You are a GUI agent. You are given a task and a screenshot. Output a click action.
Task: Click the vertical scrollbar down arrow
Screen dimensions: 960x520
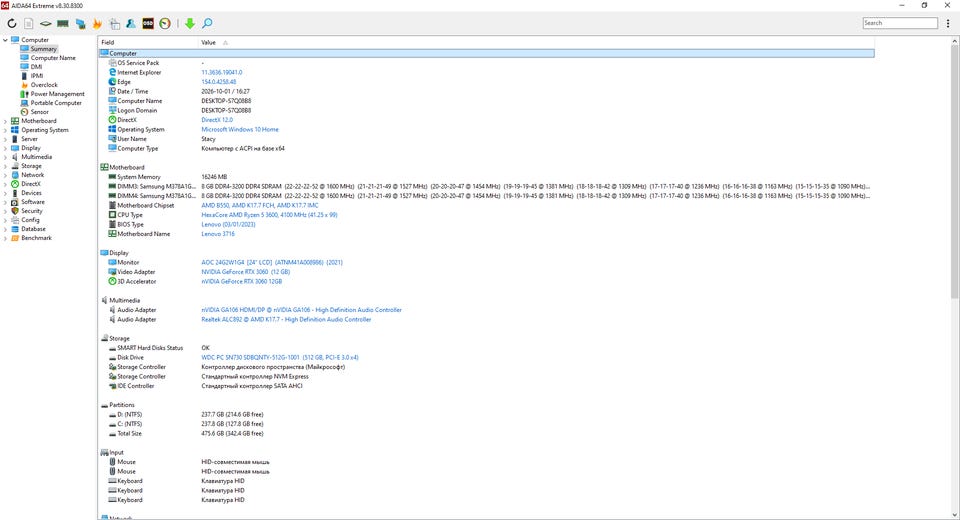tap(954, 515)
